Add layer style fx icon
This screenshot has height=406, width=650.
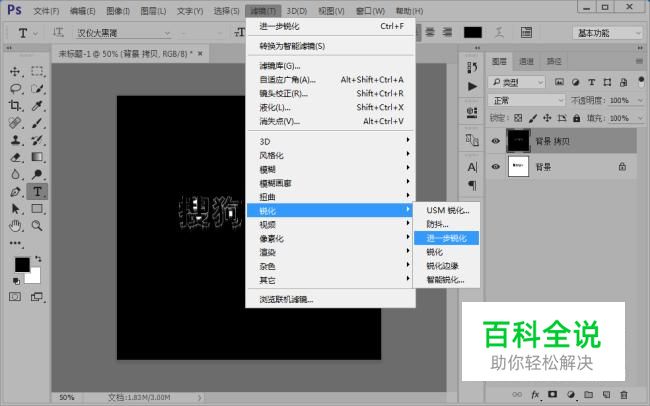535,394
